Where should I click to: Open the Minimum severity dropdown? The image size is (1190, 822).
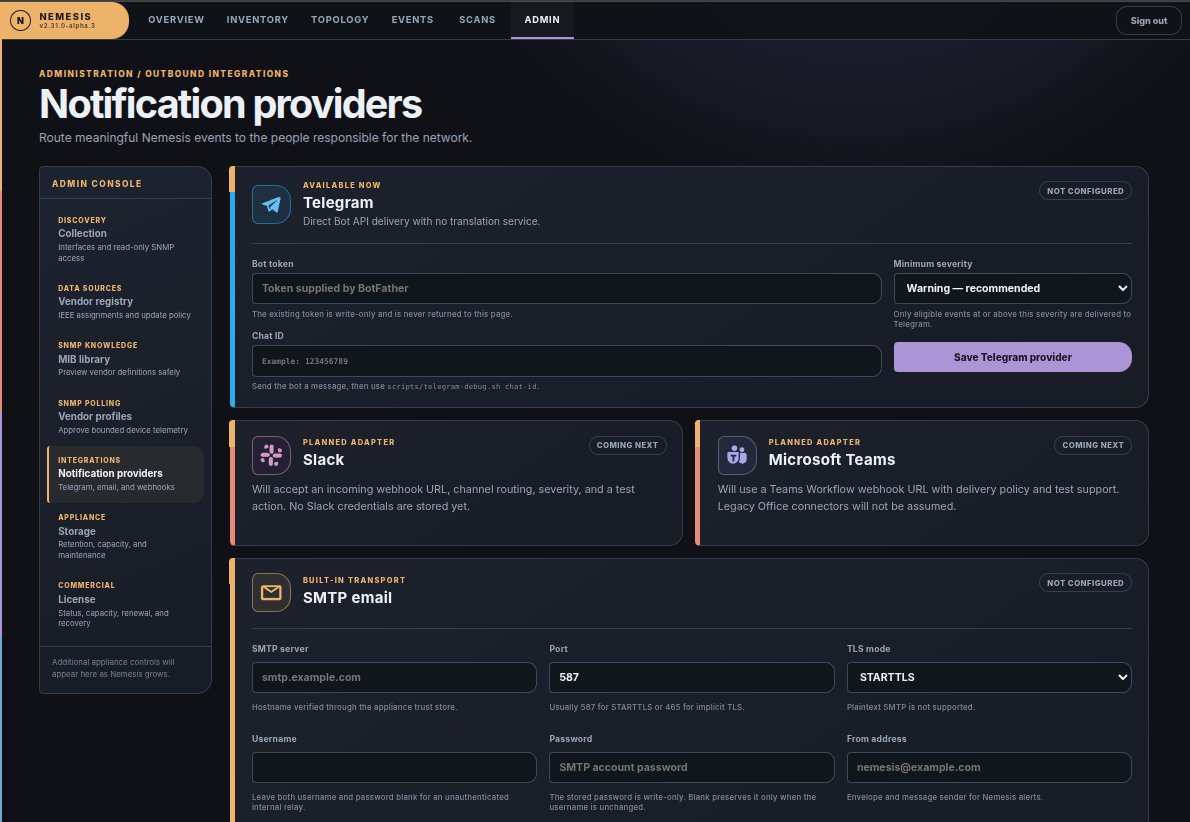pyautogui.click(x=1012, y=288)
